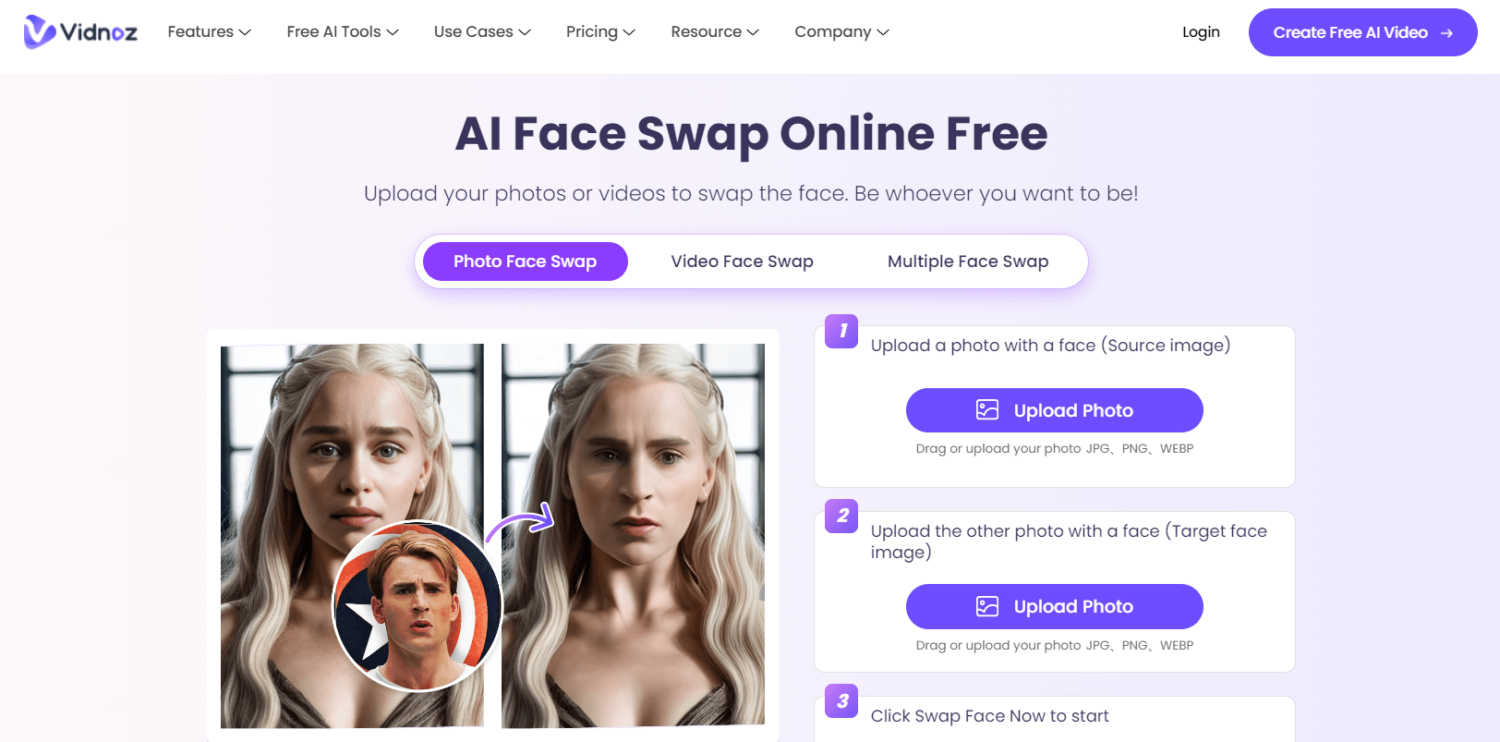Switch to Video Face Swap tab
The height and width of the screenshot is (742, 1500).
click(x=742, y=262)
